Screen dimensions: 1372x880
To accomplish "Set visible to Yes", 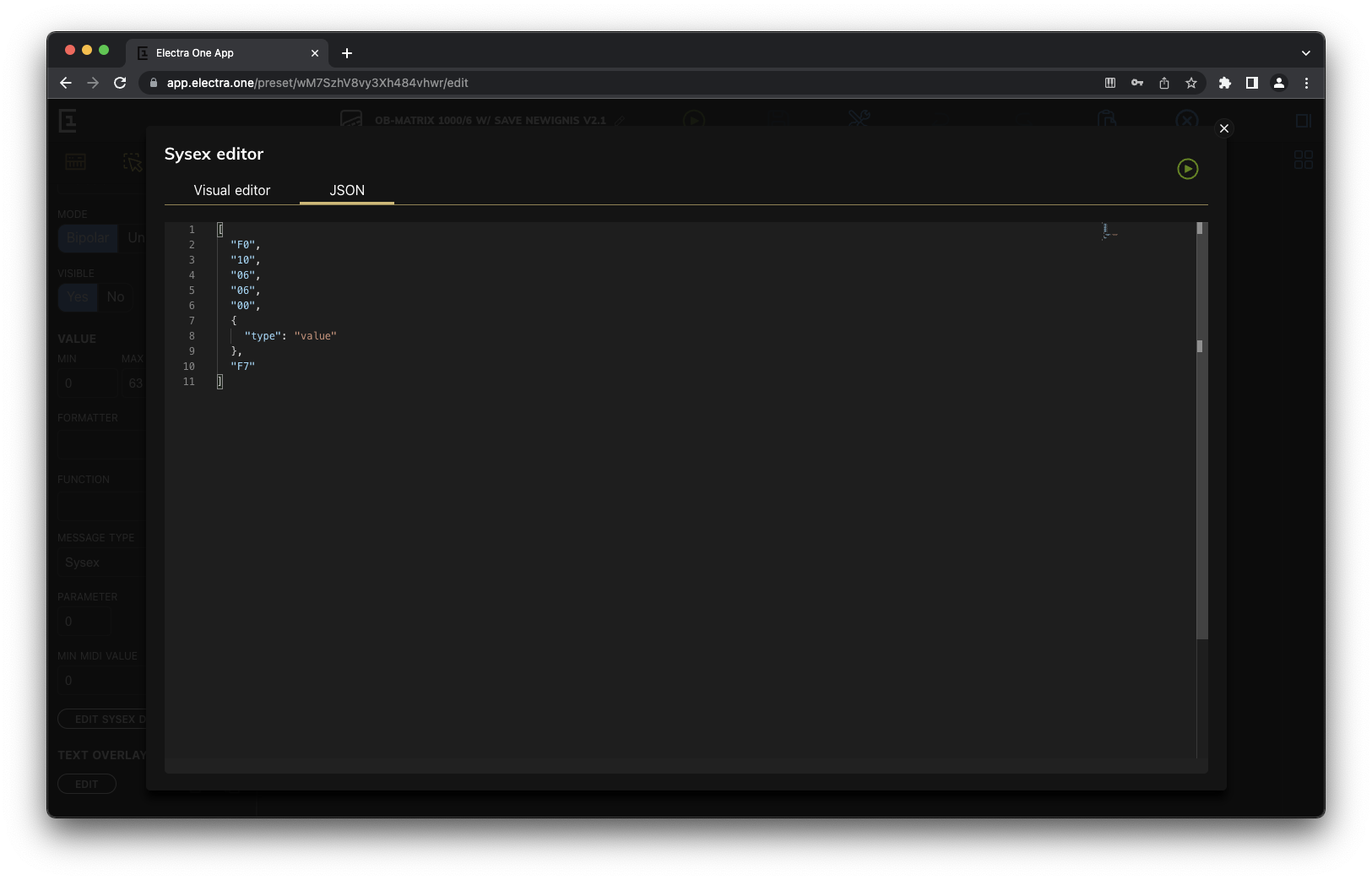I will 78,296.
